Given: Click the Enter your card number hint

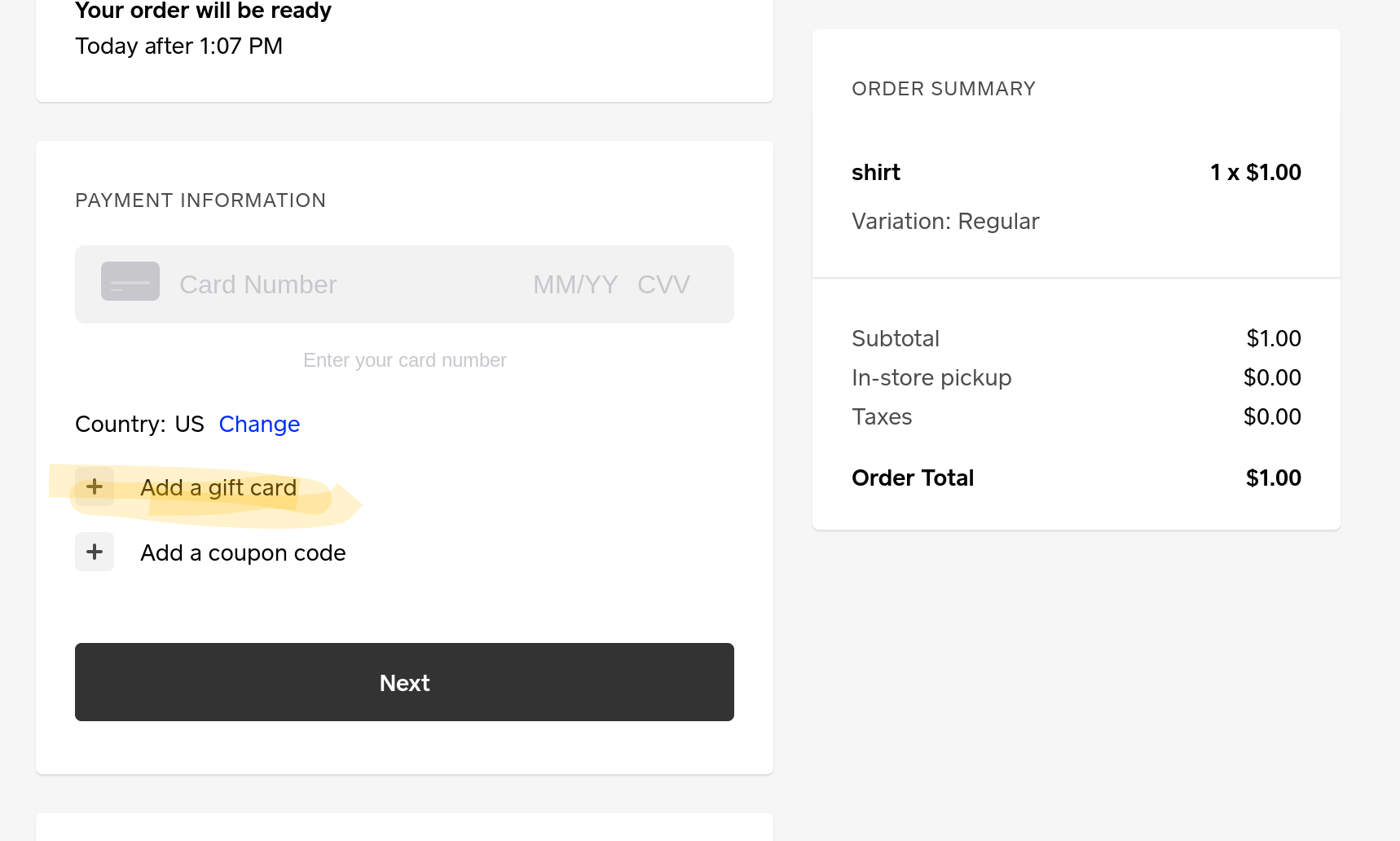Looking at the screenshot, I should pos(405,360).
